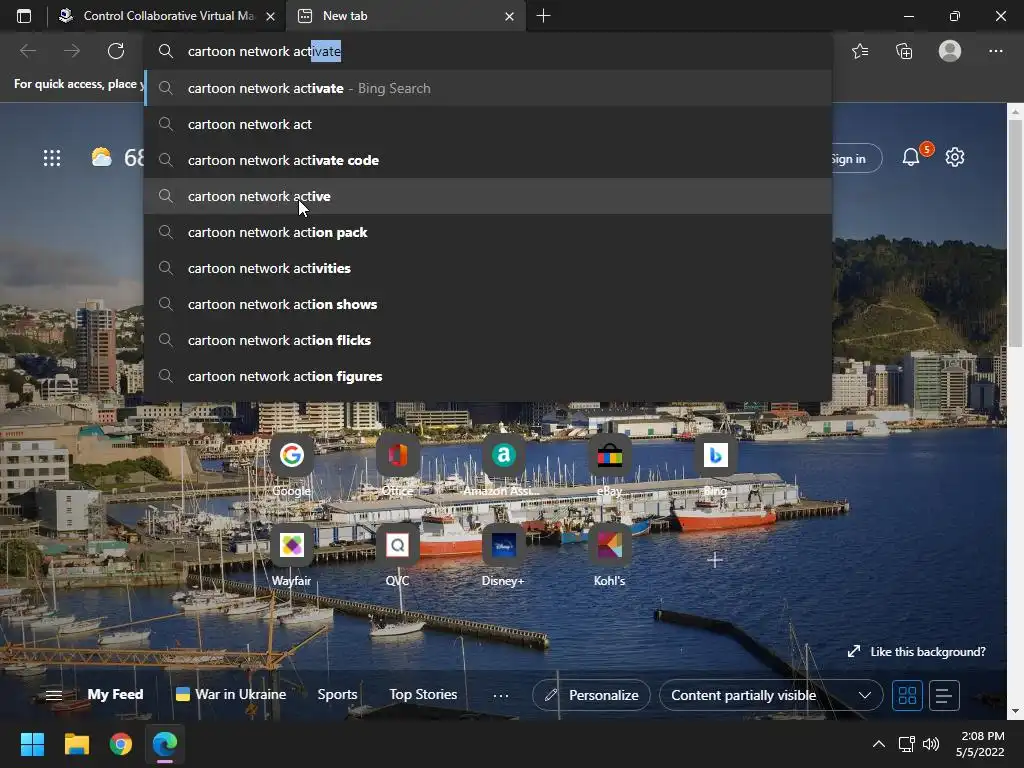1024x768 pixels.
Task: Open the volume tray icon
Action: tap(931, 744)
